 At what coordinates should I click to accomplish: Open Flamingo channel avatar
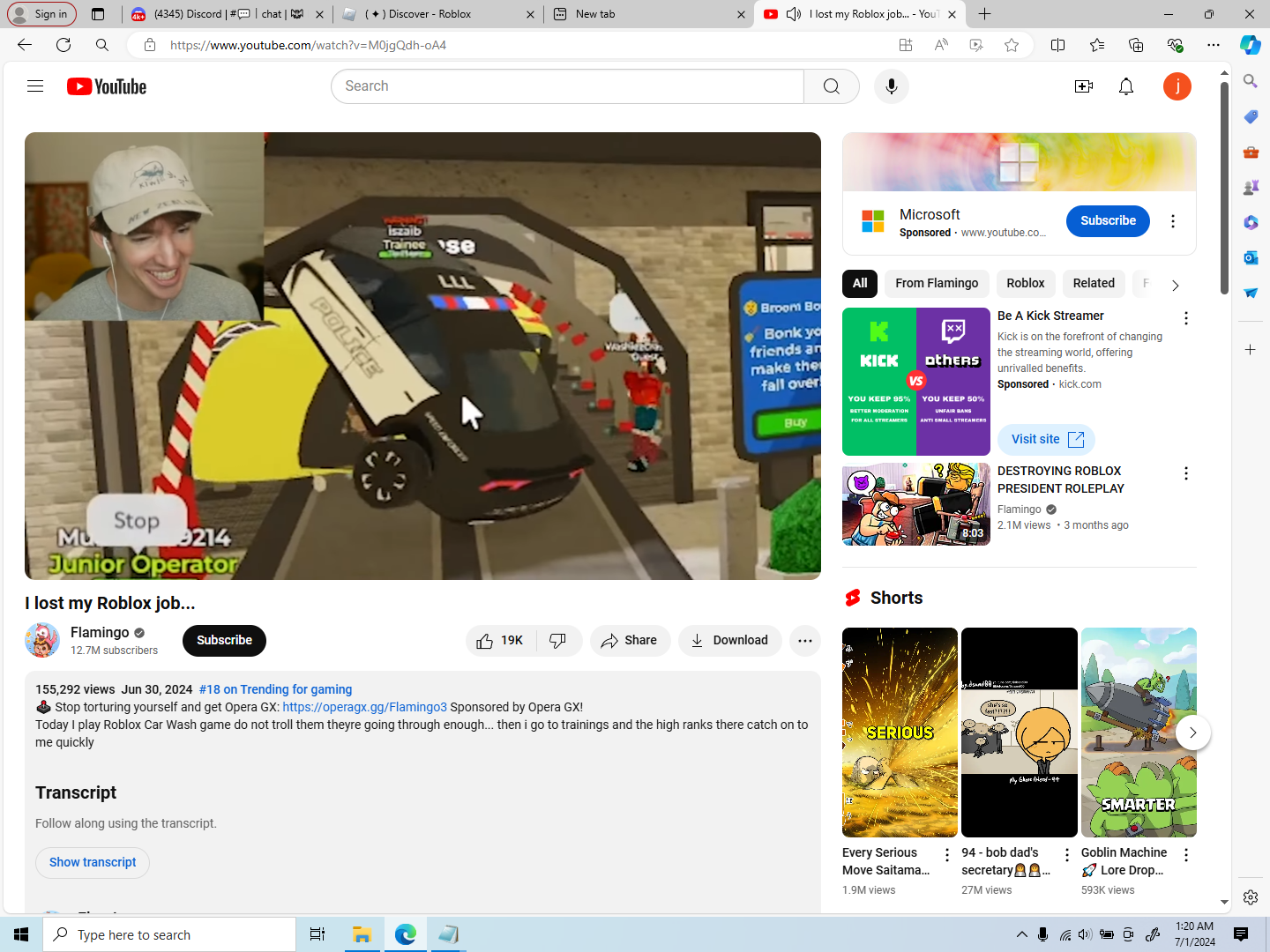coord(42,640)
